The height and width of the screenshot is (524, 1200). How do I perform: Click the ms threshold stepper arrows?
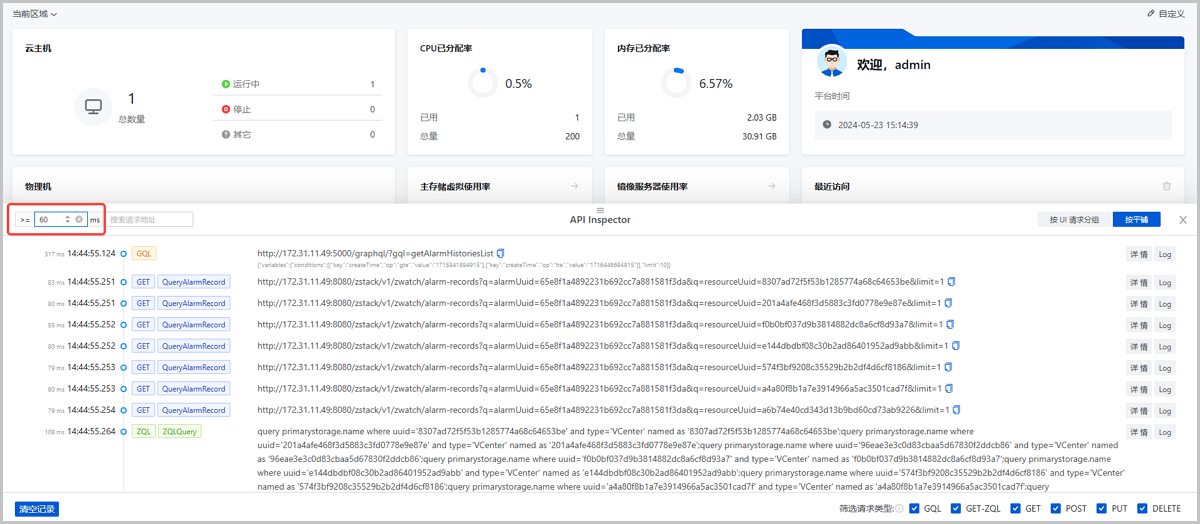tap(67, 219)
